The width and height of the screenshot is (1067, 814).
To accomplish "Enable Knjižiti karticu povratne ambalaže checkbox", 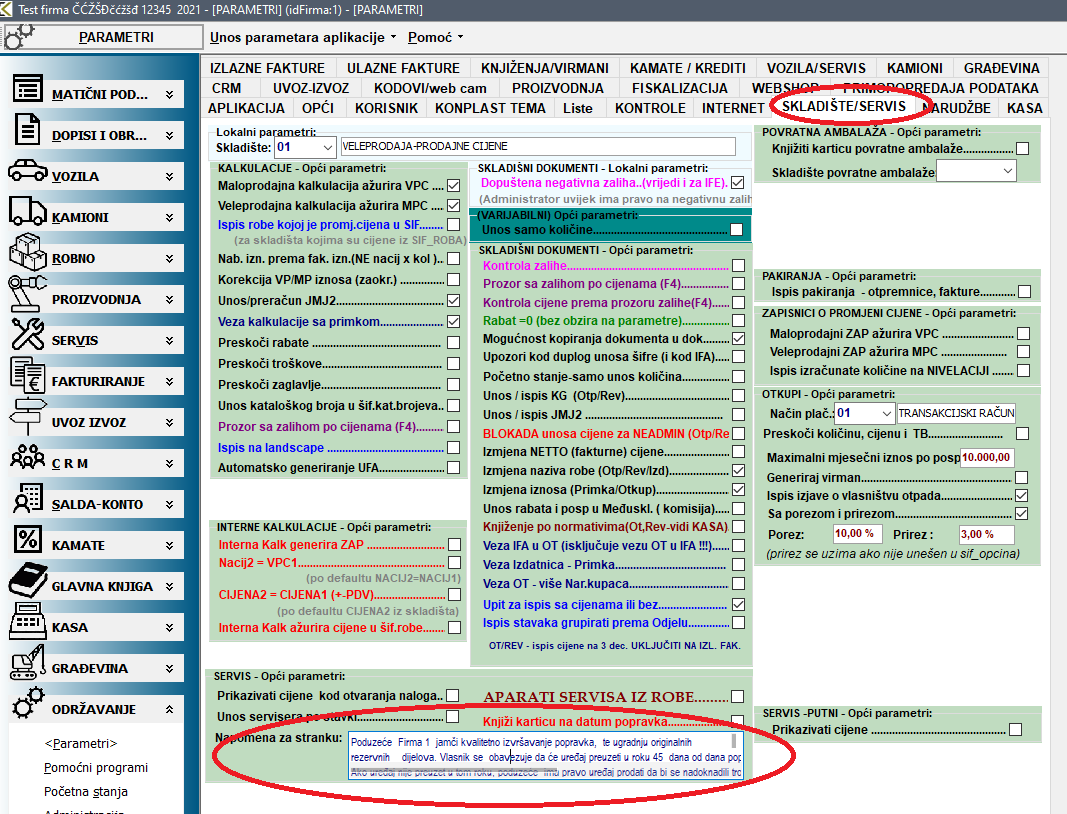I will pyautogui.click(x=1022, y=149).
